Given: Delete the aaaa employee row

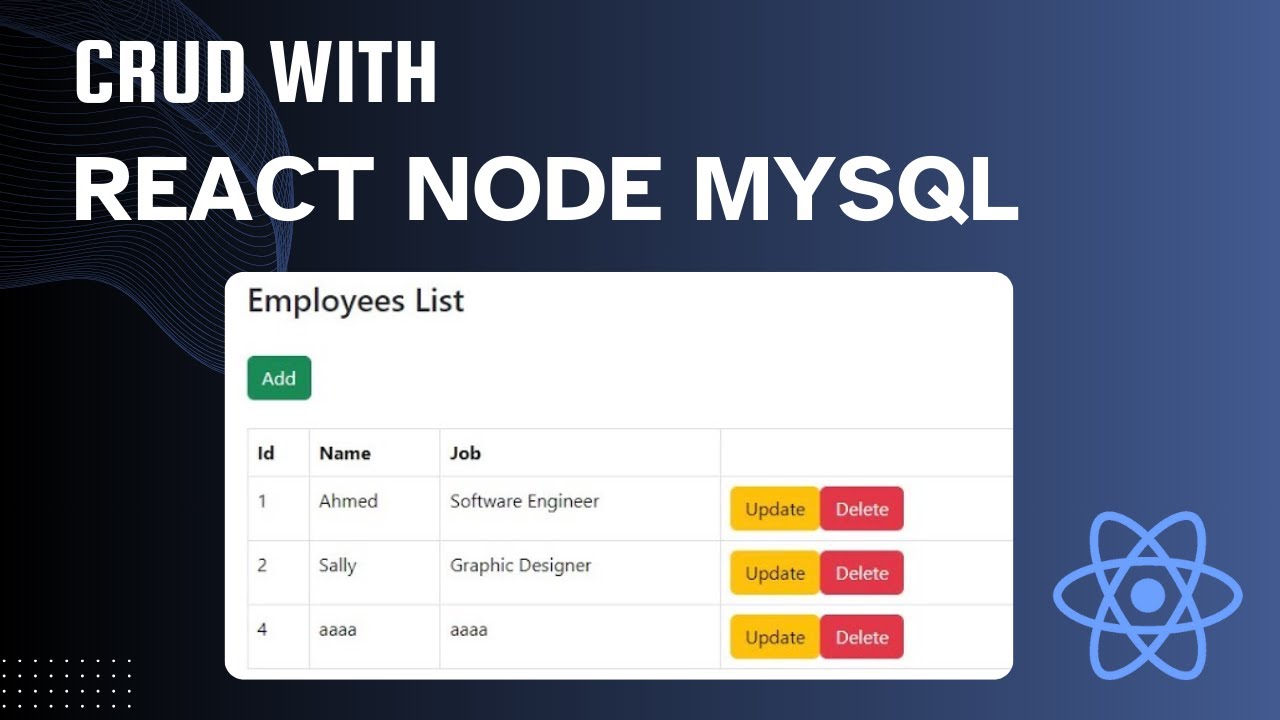Looking at the screenshot, I should pos(862,637).
